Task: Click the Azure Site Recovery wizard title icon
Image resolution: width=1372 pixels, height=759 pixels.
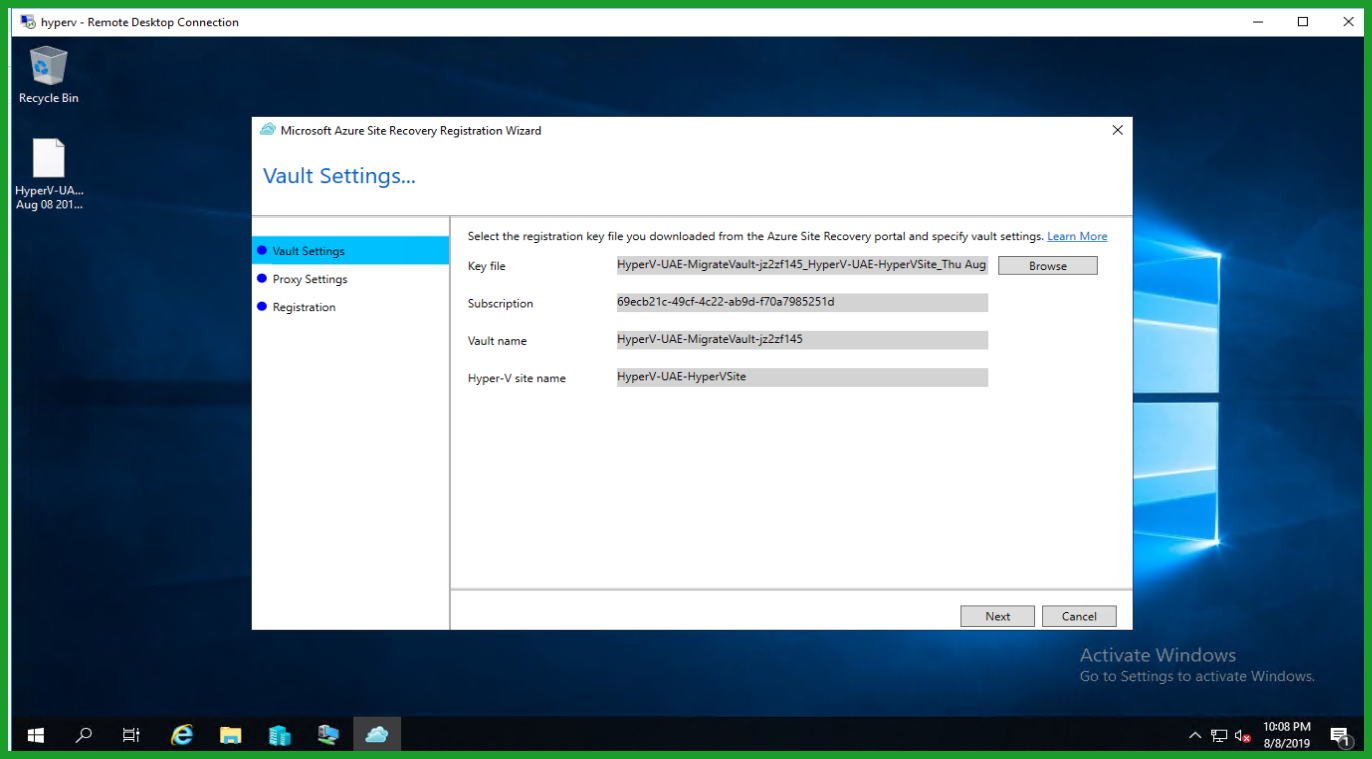Action: point(268,130)
